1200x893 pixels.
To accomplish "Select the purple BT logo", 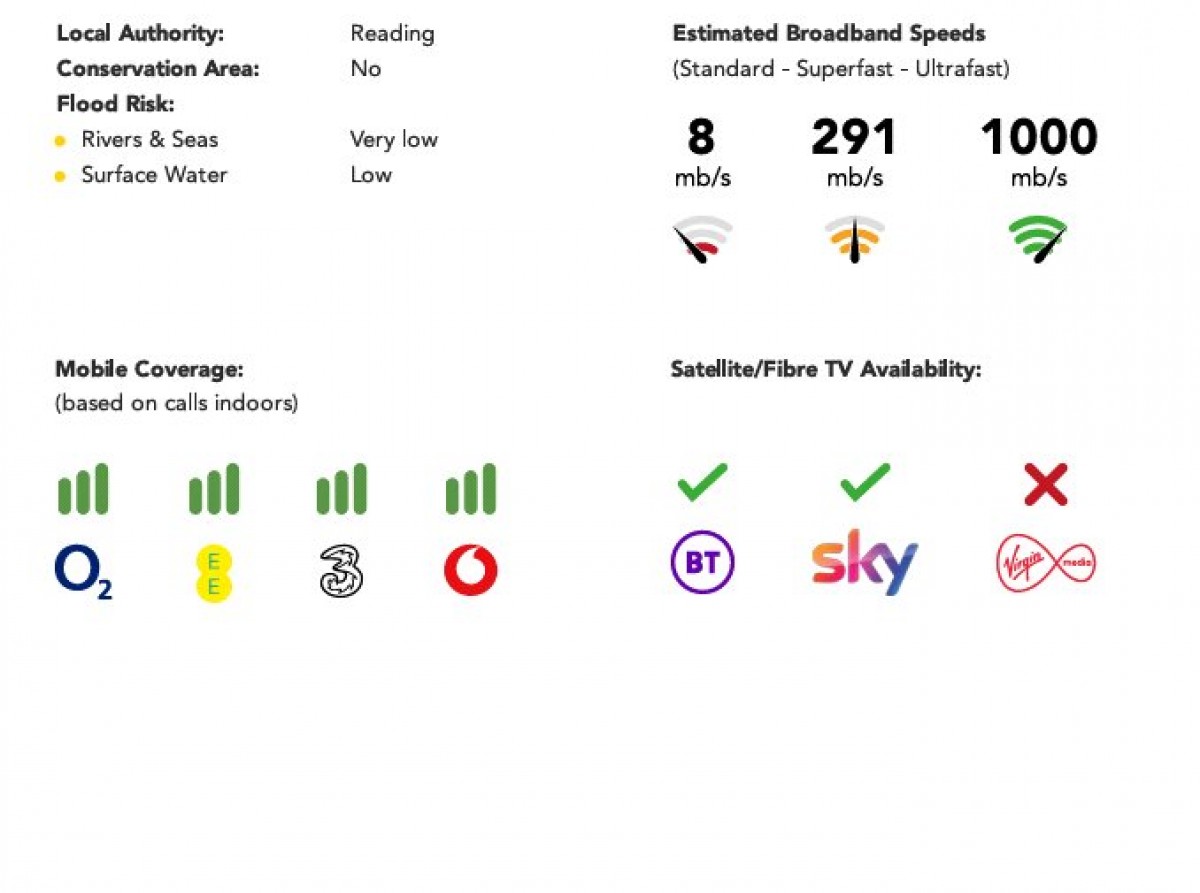I will point(702,562).
